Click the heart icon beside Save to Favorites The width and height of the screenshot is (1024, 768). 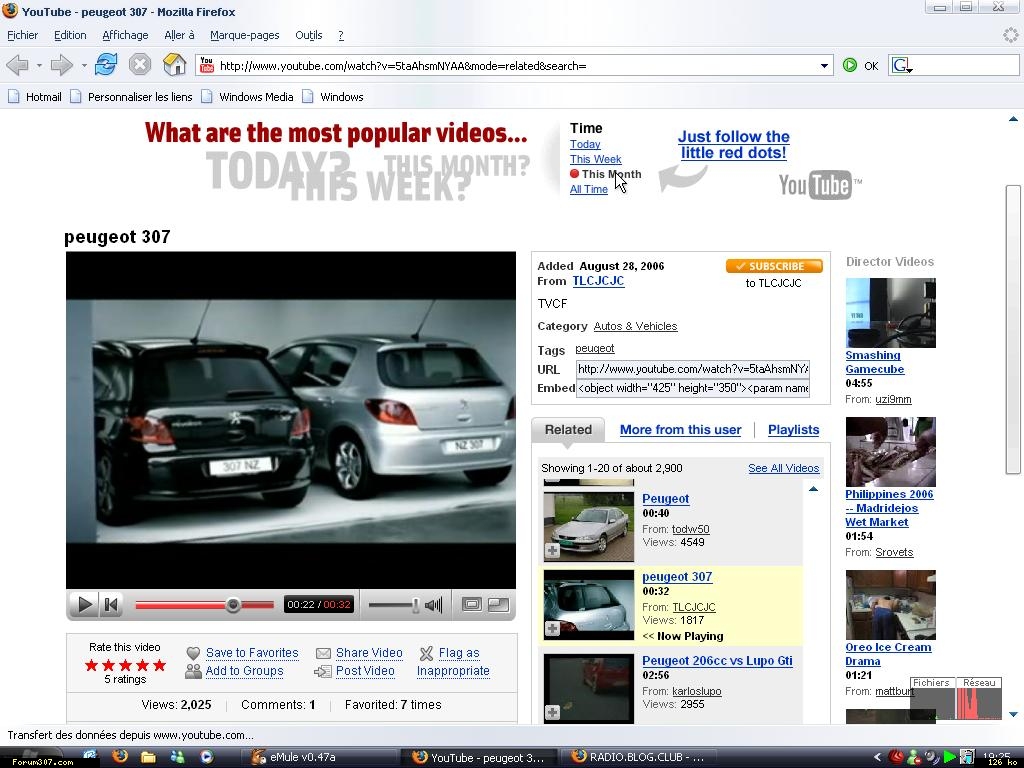click(x=193, y=653)
